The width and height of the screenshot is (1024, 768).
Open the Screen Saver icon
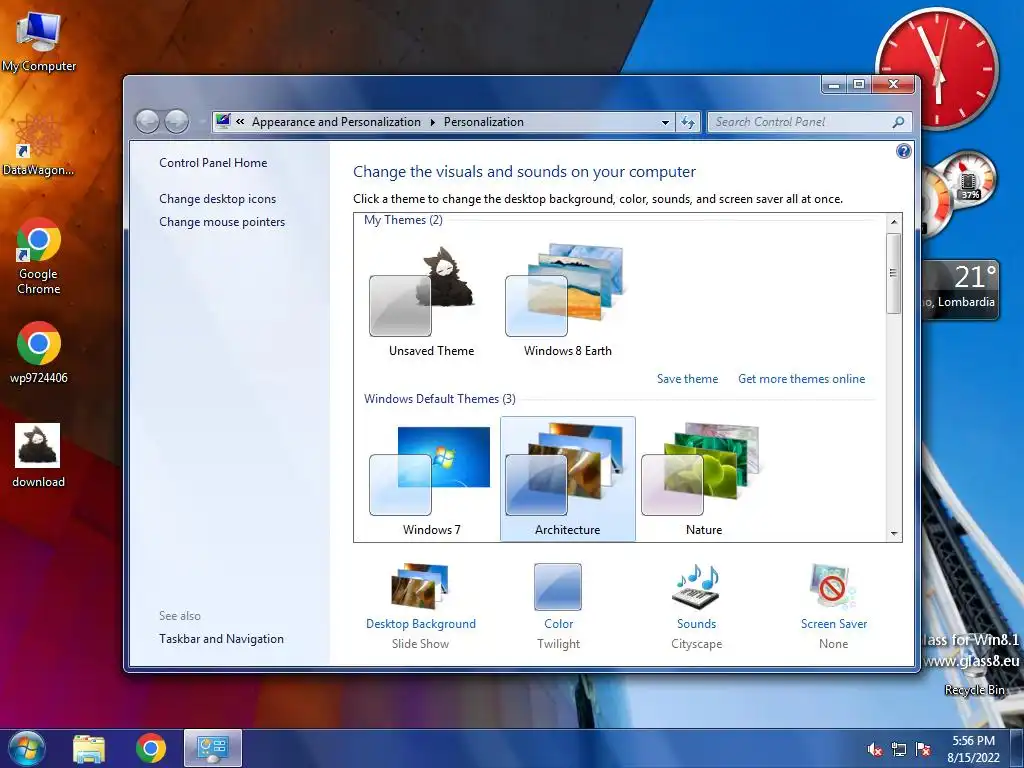833,586
